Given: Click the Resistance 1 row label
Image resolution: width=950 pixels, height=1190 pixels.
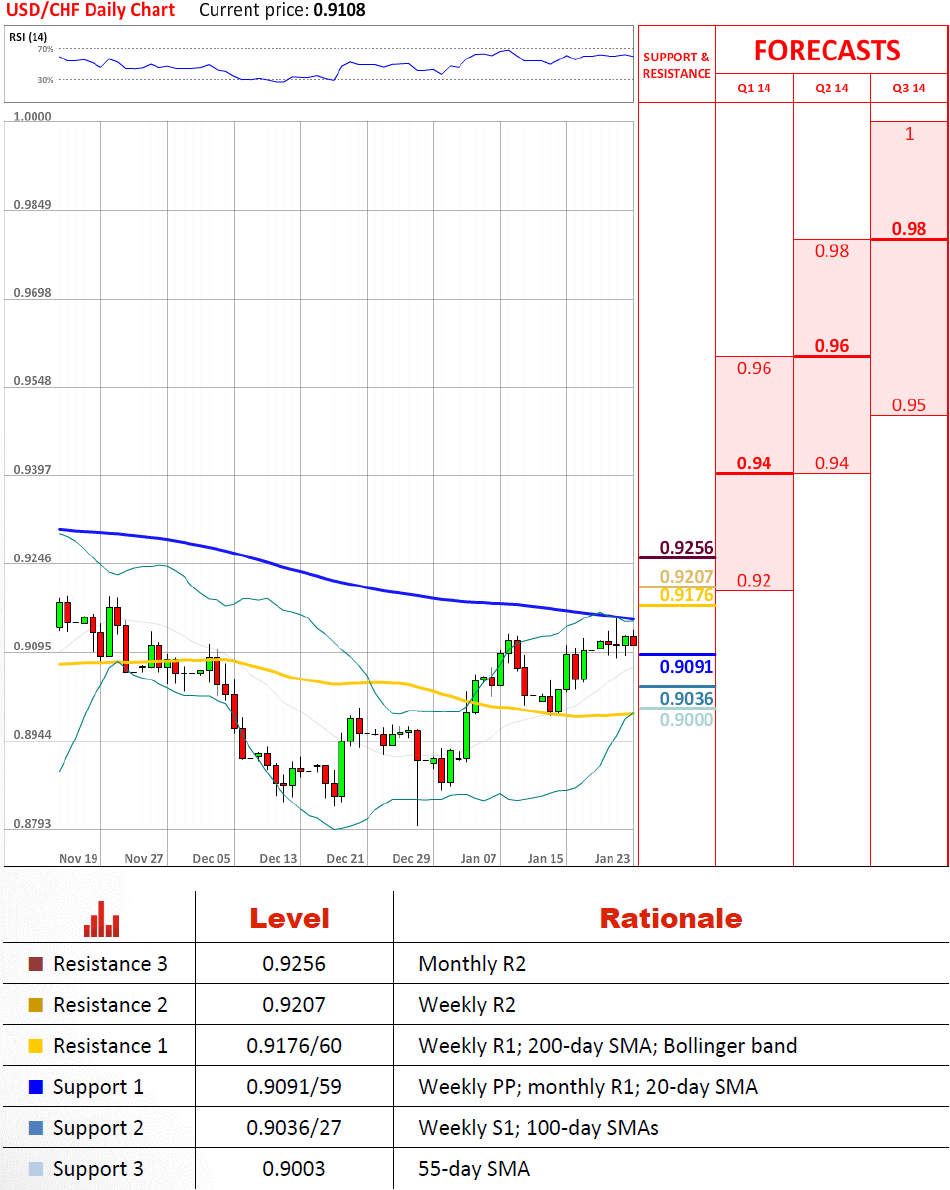Looking at the screenshot, I should click(x=110, y=1046).
